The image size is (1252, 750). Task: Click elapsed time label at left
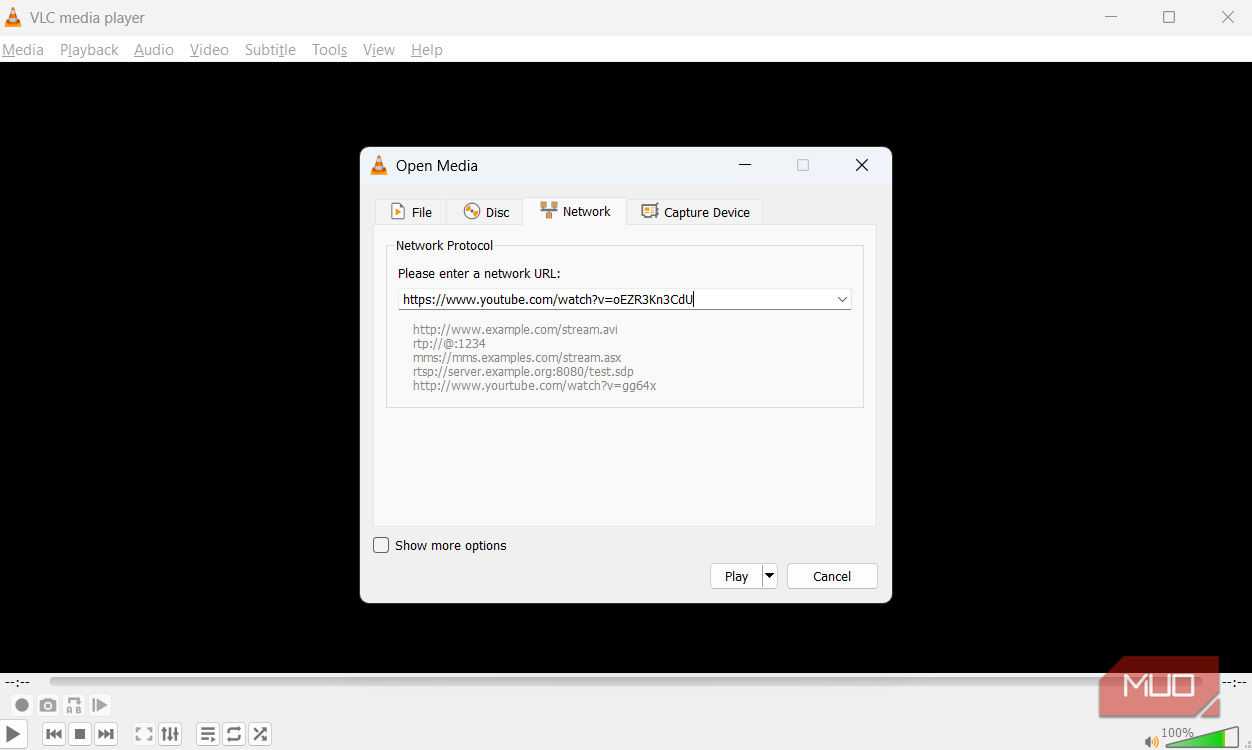click(x=17, y=682)
